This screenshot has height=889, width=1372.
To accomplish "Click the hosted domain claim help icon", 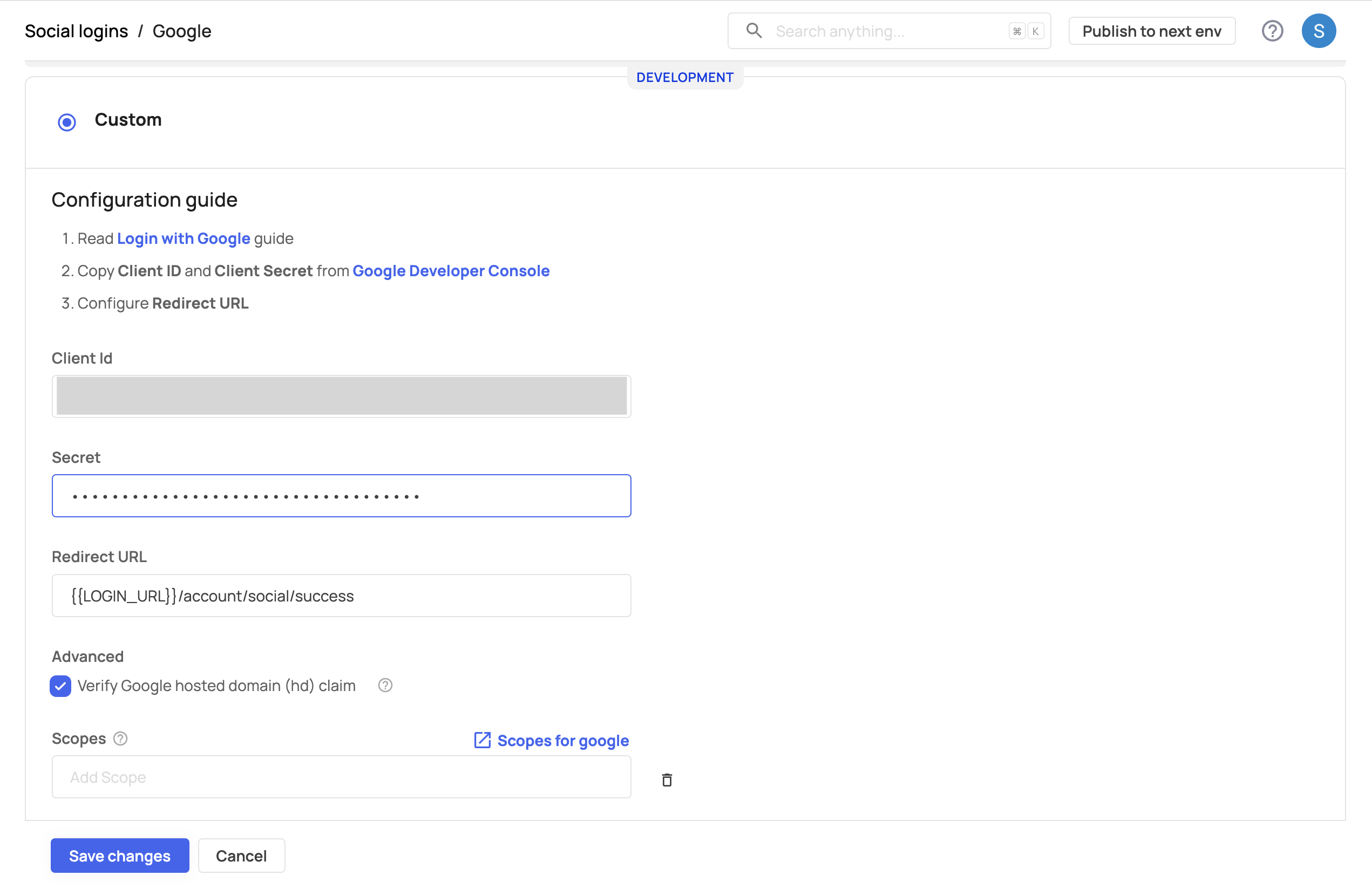I will [385, 685].
